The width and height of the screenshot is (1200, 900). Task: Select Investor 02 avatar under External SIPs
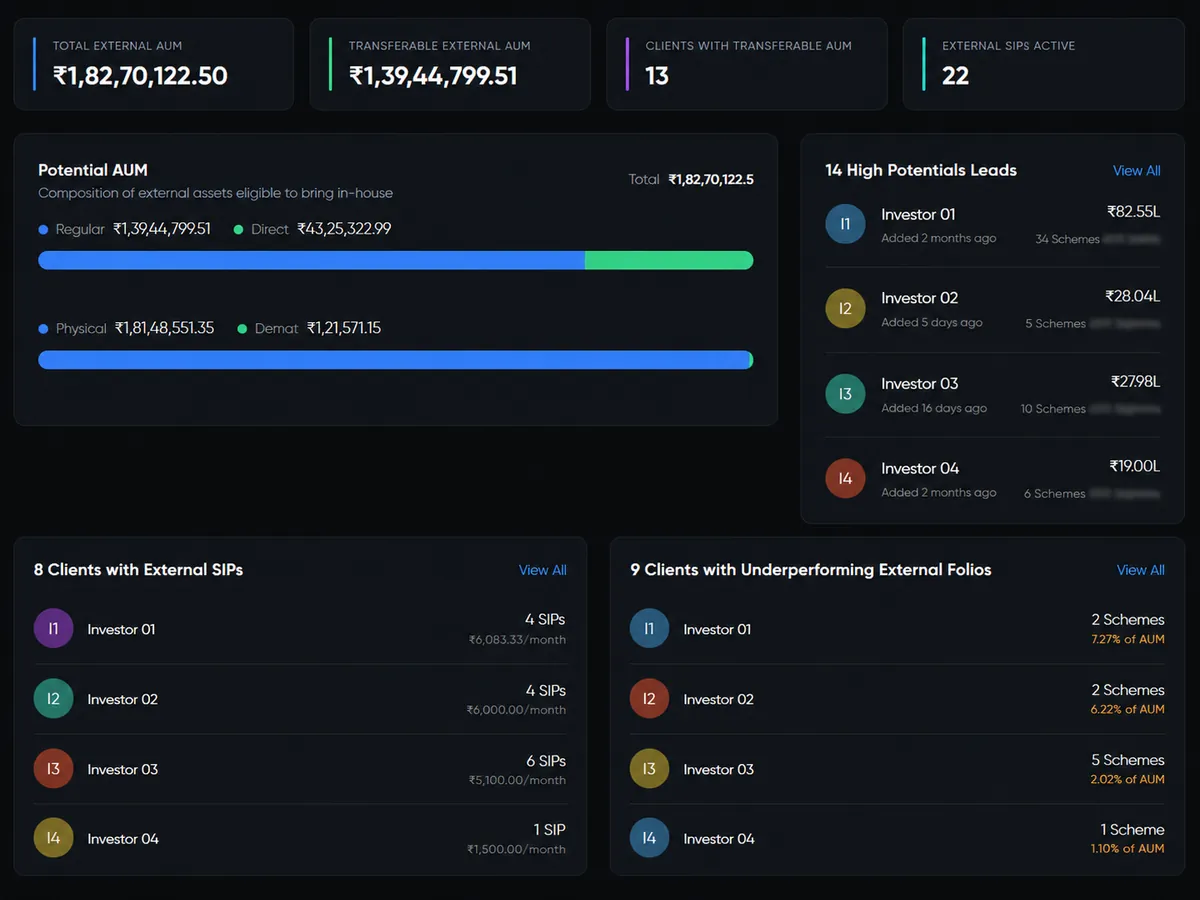(54, 699)
